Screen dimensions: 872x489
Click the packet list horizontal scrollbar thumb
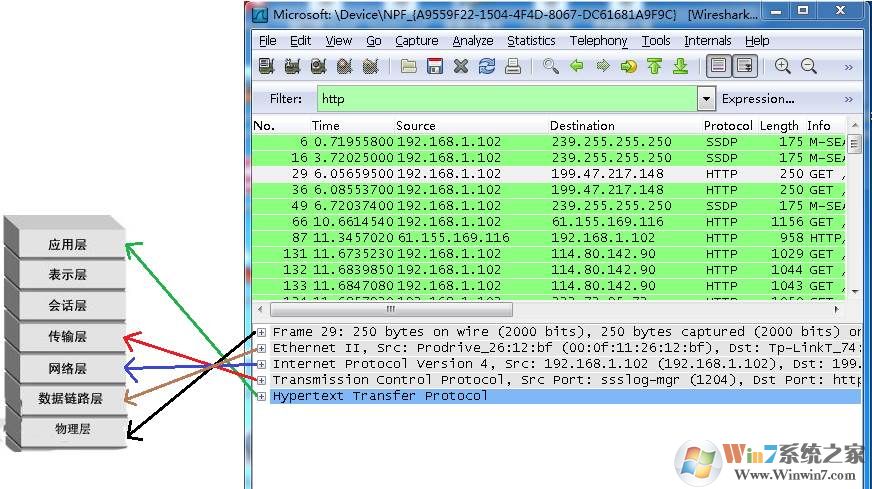point(391,309)
